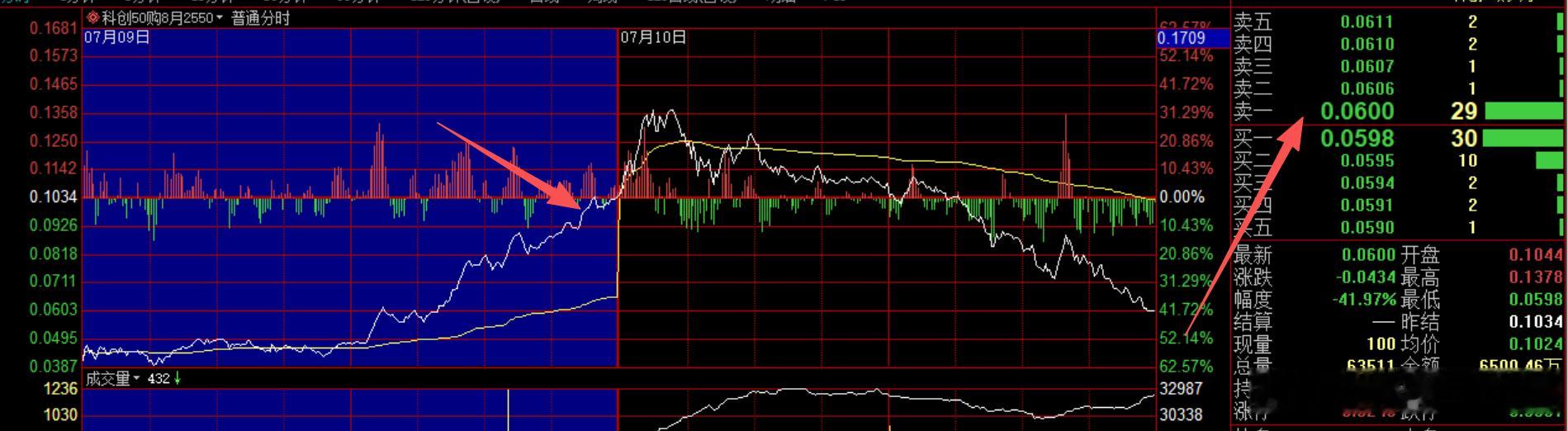This screenshot has width=1568, height=431.
Task: Click the 均价 average price 0.1024
Action: tap(1536, 343)
